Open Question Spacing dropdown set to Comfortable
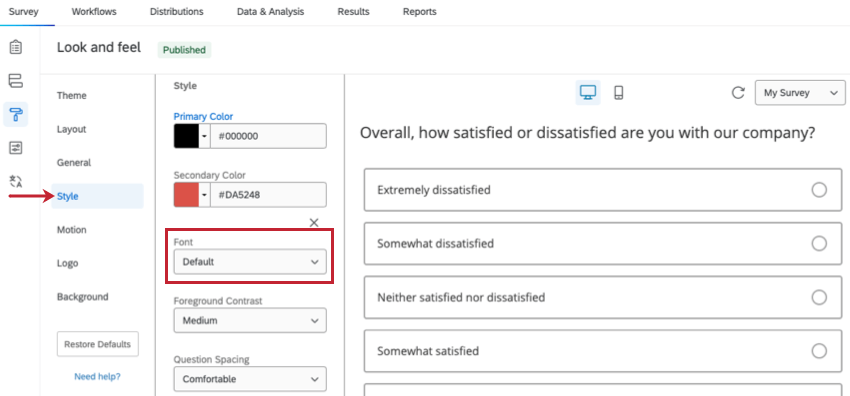Image resolution: width=850 pixels, height=396 pixels. (x=250, y=379)
